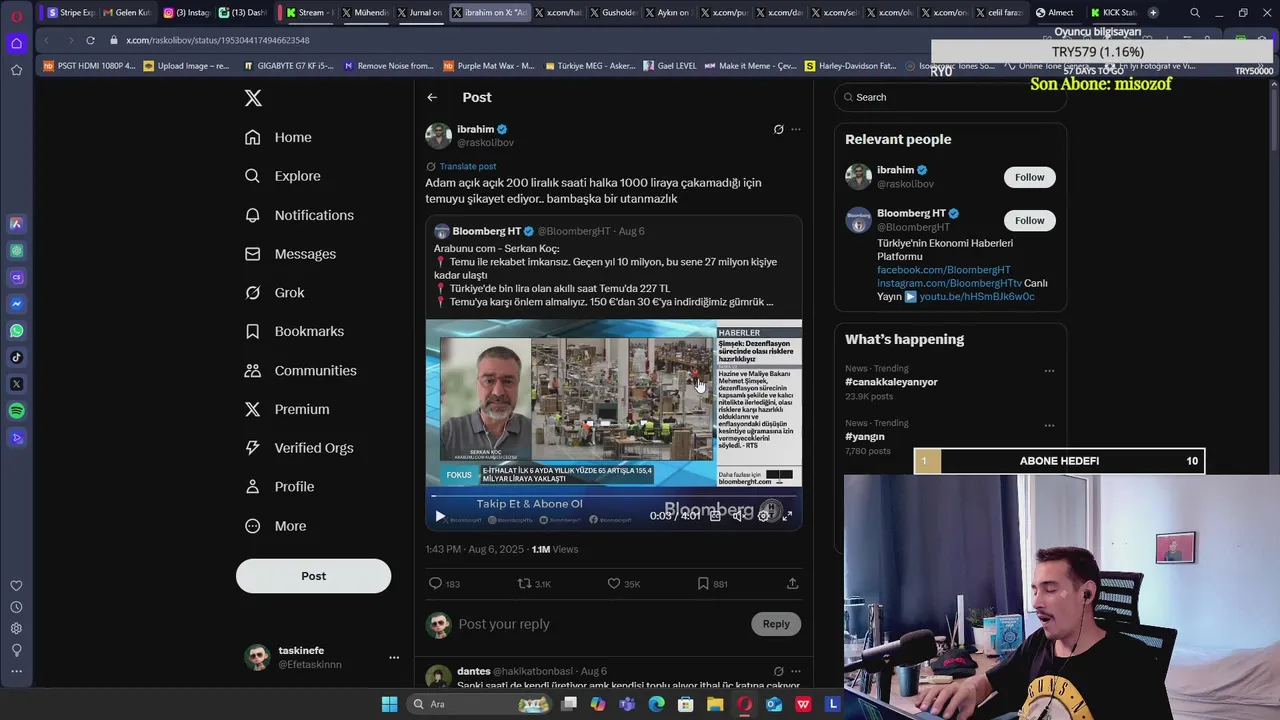Image resolution: width=1280 pixels, height=720 pixels.
Task: Like the post with 35K likes
Action: click(614, 583)
